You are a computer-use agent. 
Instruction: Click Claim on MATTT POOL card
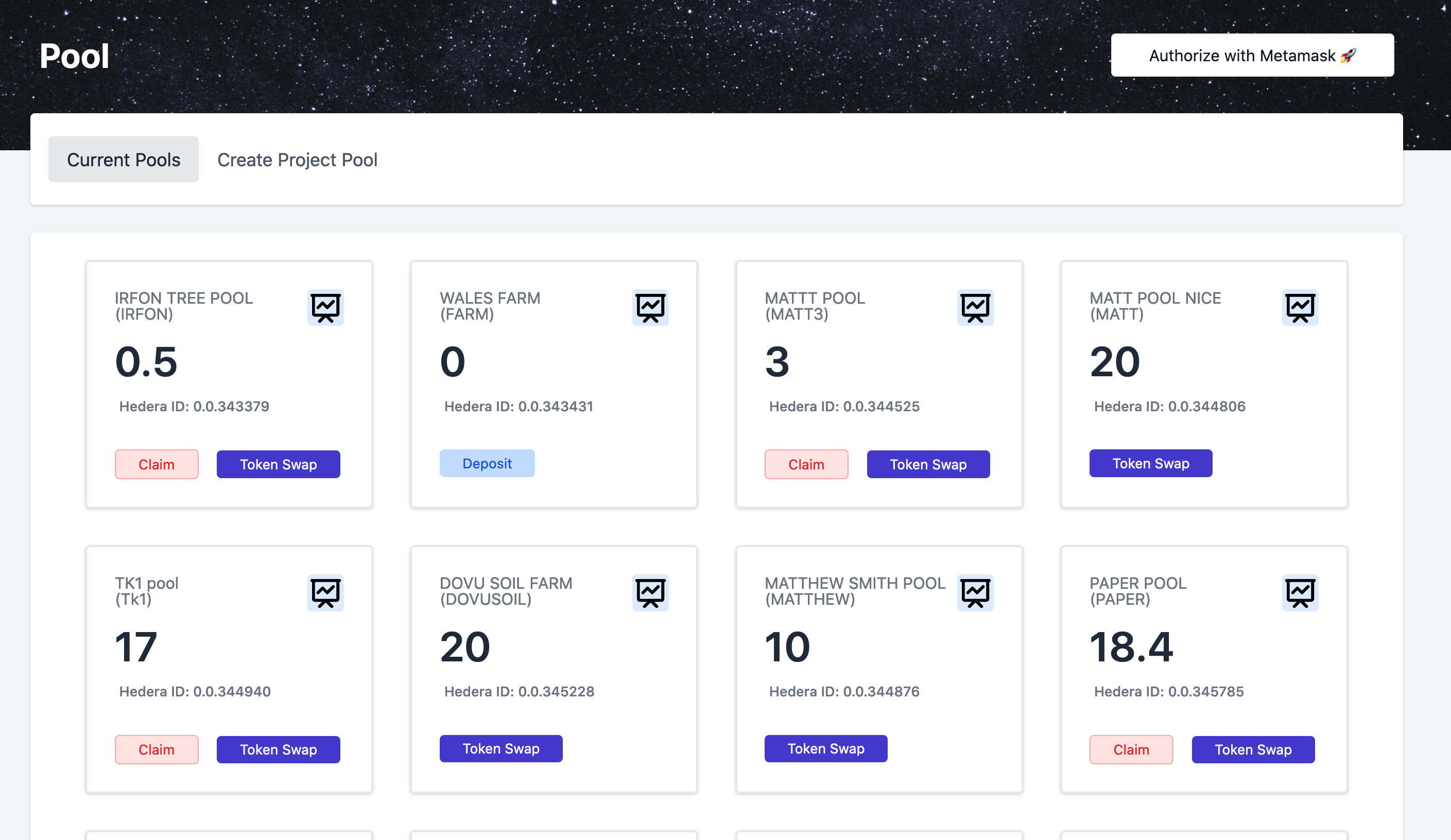pyautogui.click(x=805, y=464)
